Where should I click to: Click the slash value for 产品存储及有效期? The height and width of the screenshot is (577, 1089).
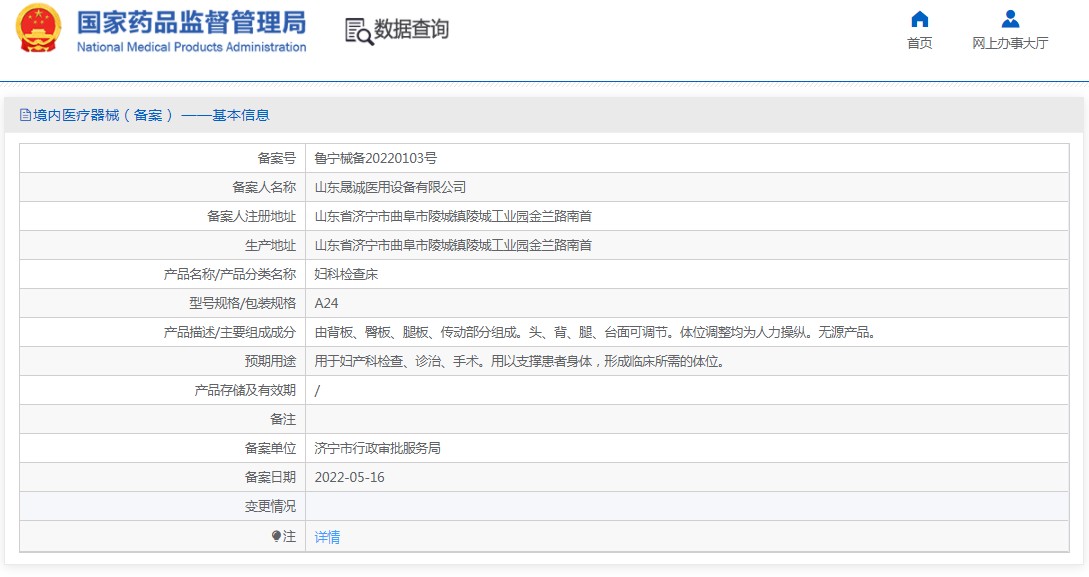click(317, 391)
